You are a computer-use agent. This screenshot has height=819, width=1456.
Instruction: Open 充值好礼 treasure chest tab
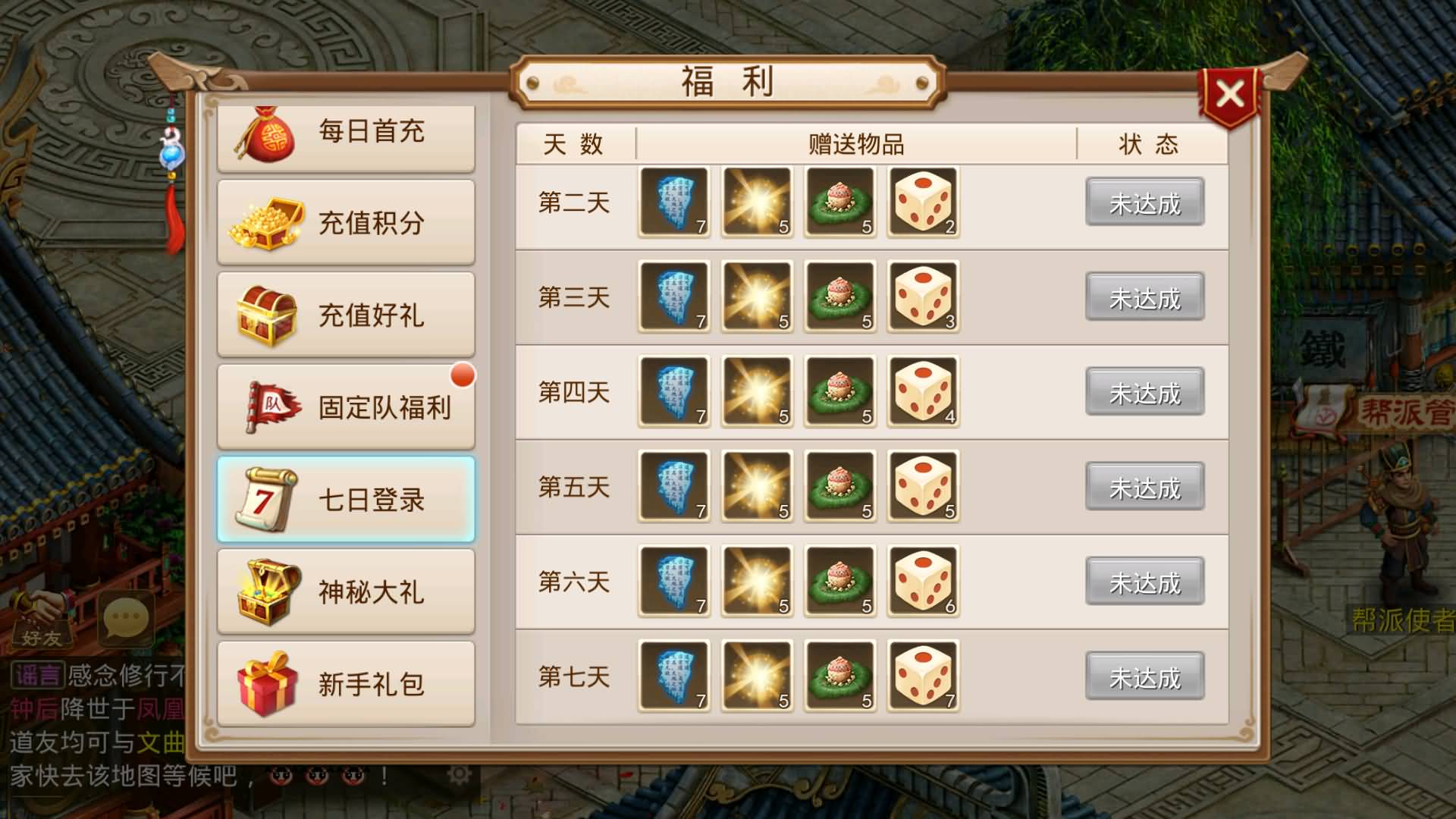[x=346, y=315]
